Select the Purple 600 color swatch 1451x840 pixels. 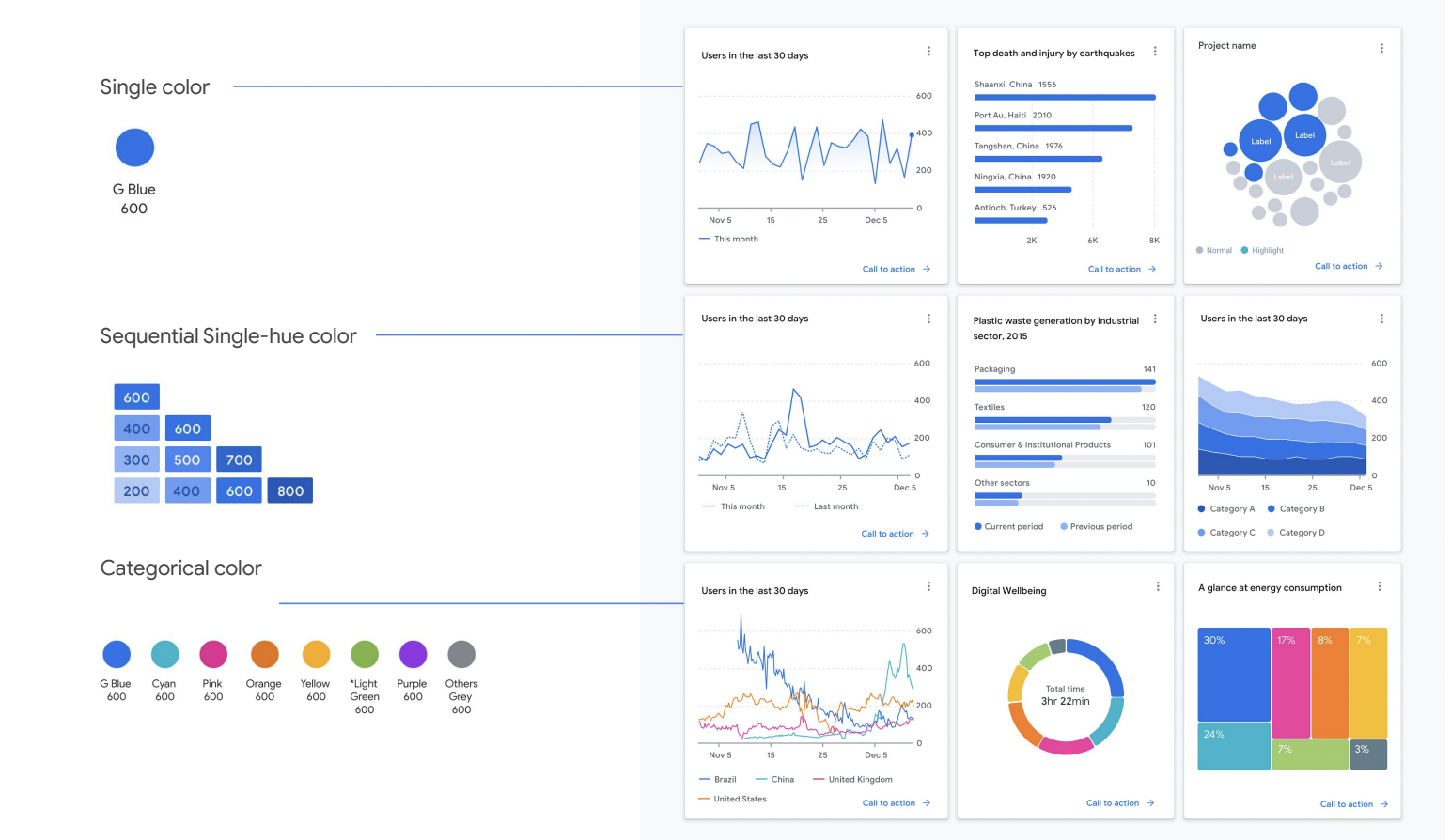pos(413,654)
